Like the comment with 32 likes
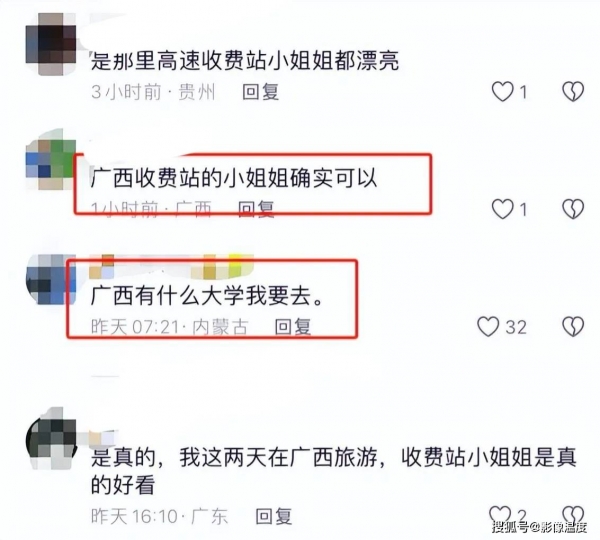The image size is (600, 540). pos(488,326)
